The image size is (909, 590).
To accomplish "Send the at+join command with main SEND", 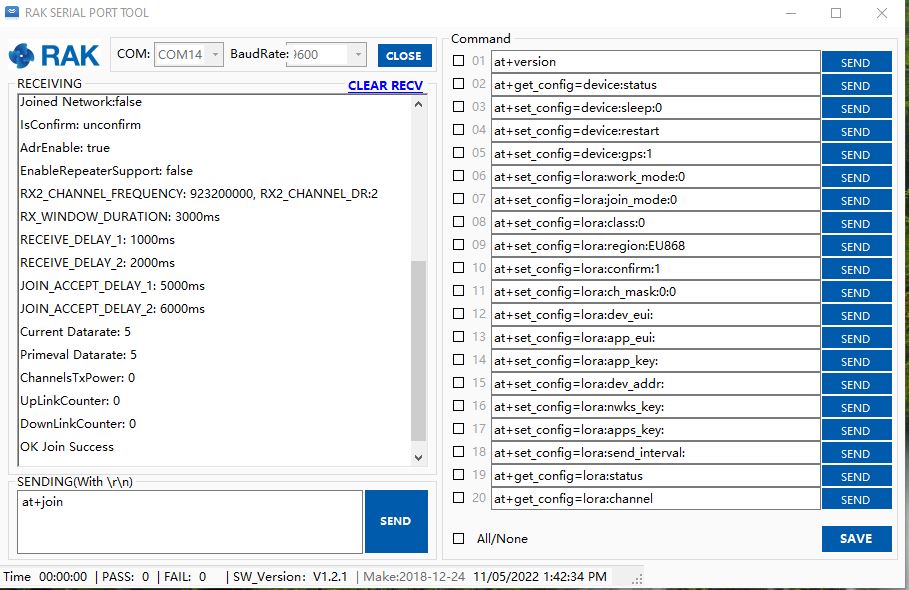I will [396, 521].
